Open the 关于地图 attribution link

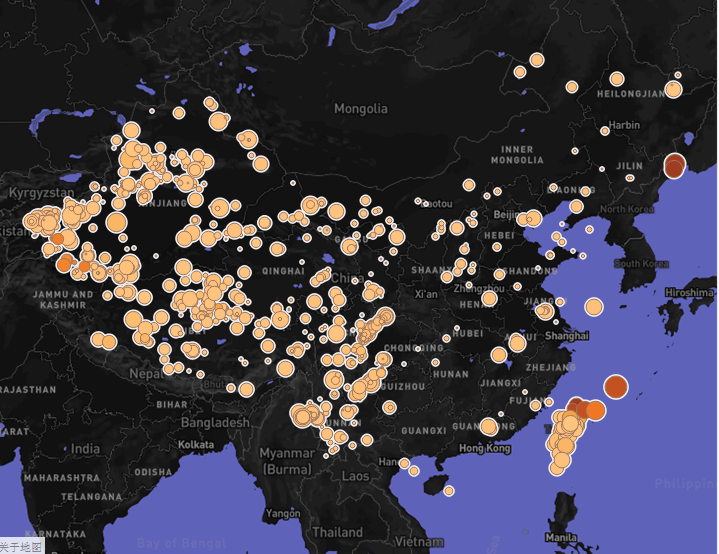coord(21,547)
